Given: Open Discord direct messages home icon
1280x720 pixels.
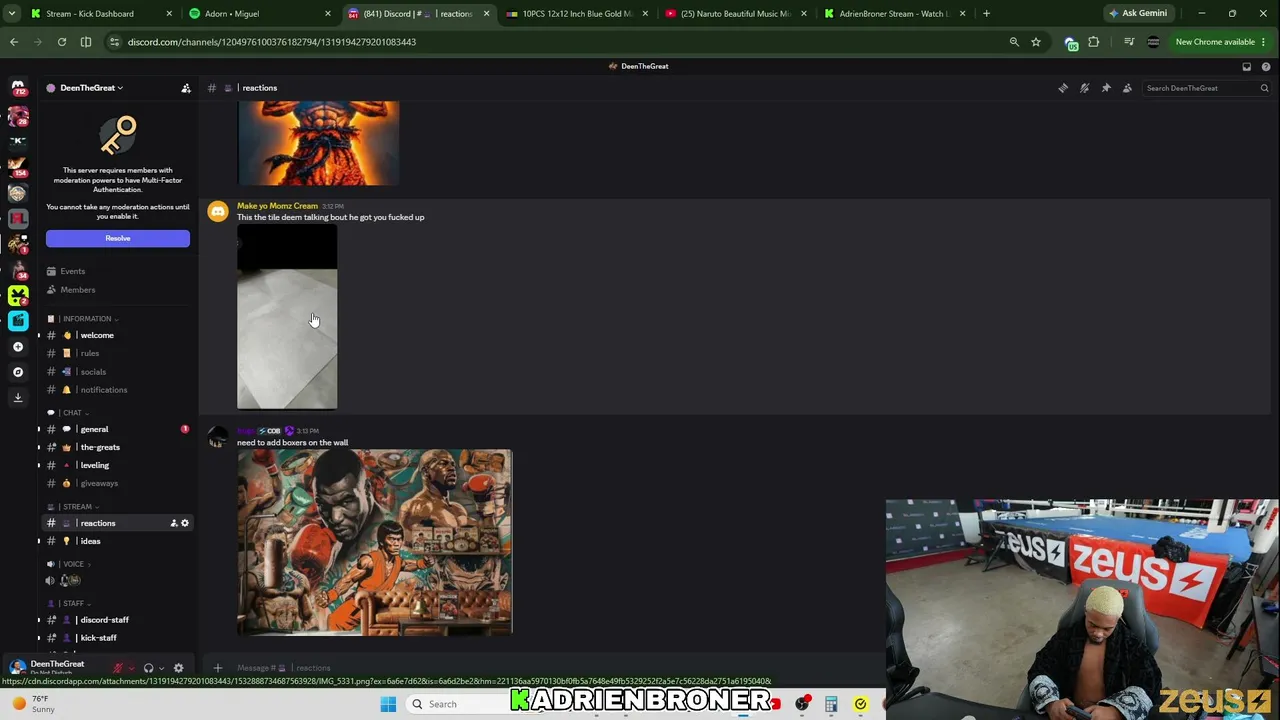Looking at the screenshot, I should click(x=18, y=88).
